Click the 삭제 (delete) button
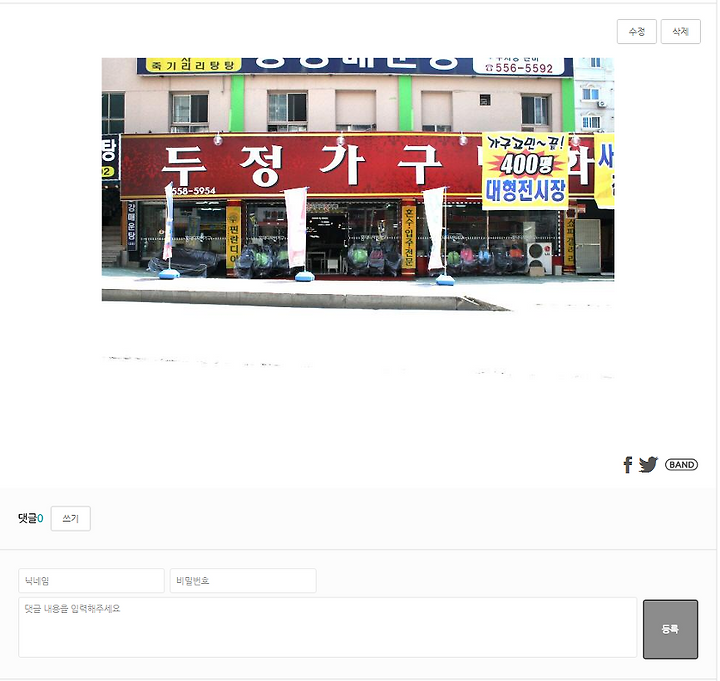Screen dimensions: 720x681 [682, 32]
